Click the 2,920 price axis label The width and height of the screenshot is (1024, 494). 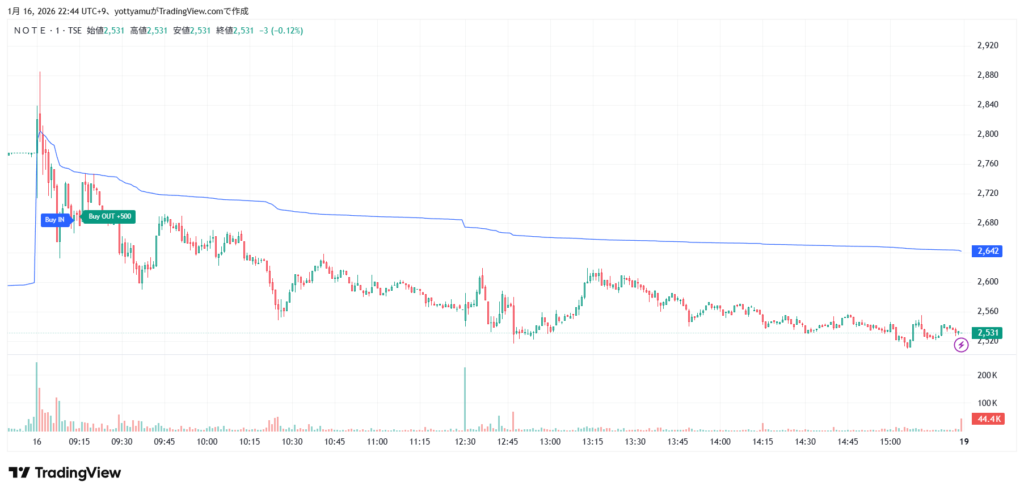pos(988,46)
